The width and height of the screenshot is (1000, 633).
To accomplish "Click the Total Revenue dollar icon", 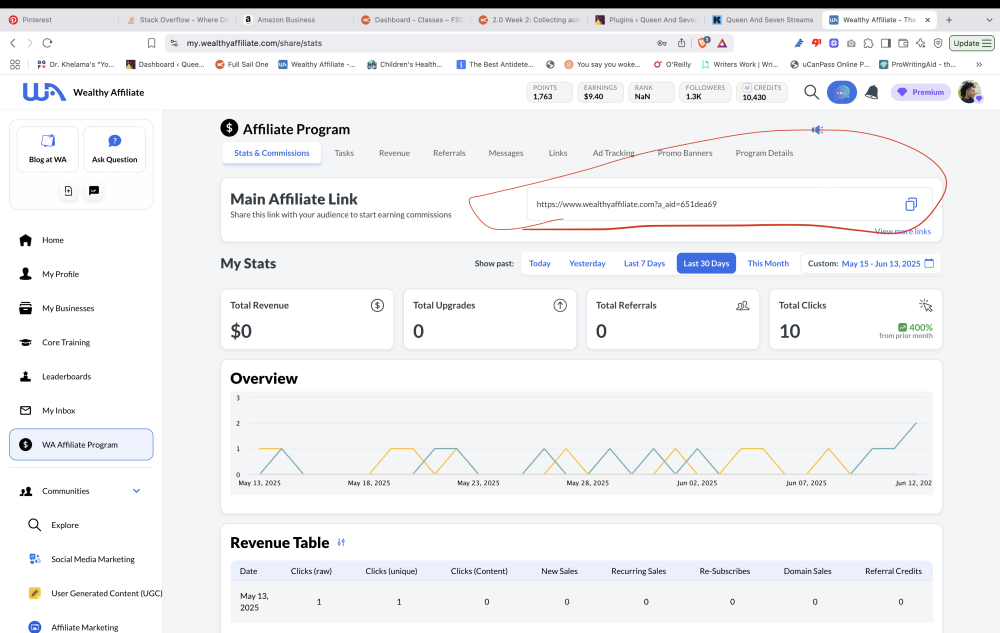I will pyautogui.click(x=378, y=305).
